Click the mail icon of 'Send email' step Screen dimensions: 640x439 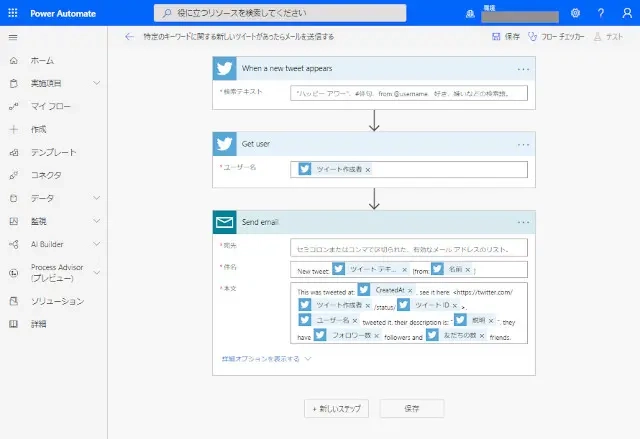(224, 222)
